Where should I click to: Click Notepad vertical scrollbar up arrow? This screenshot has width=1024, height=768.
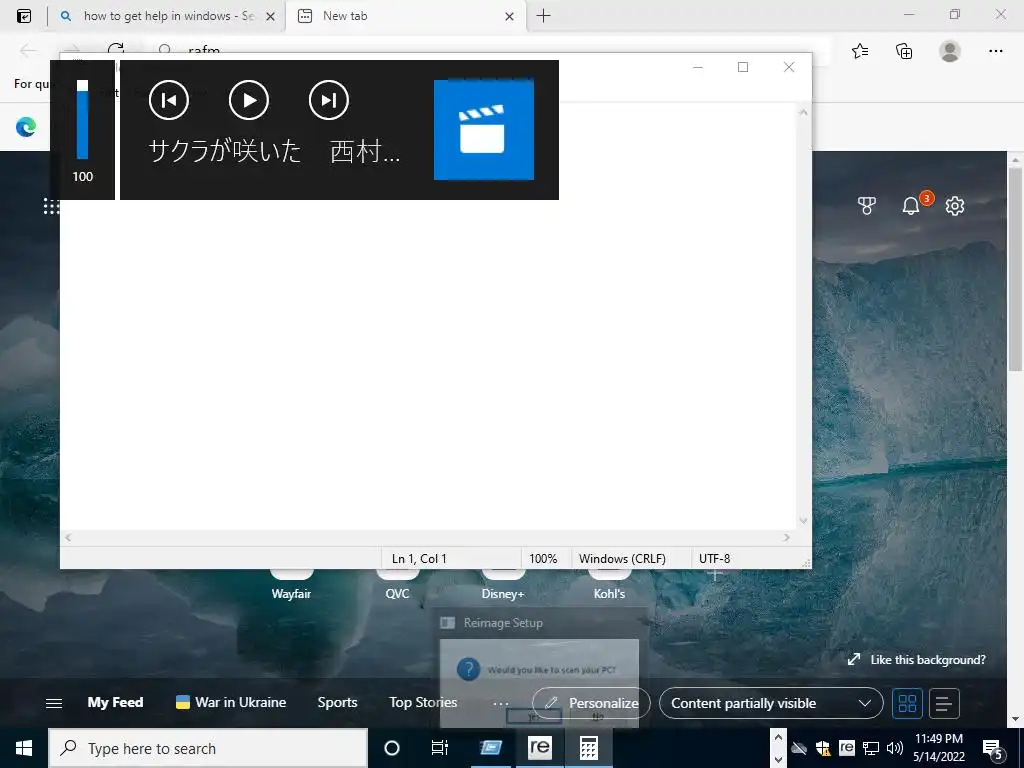point(803,112)
